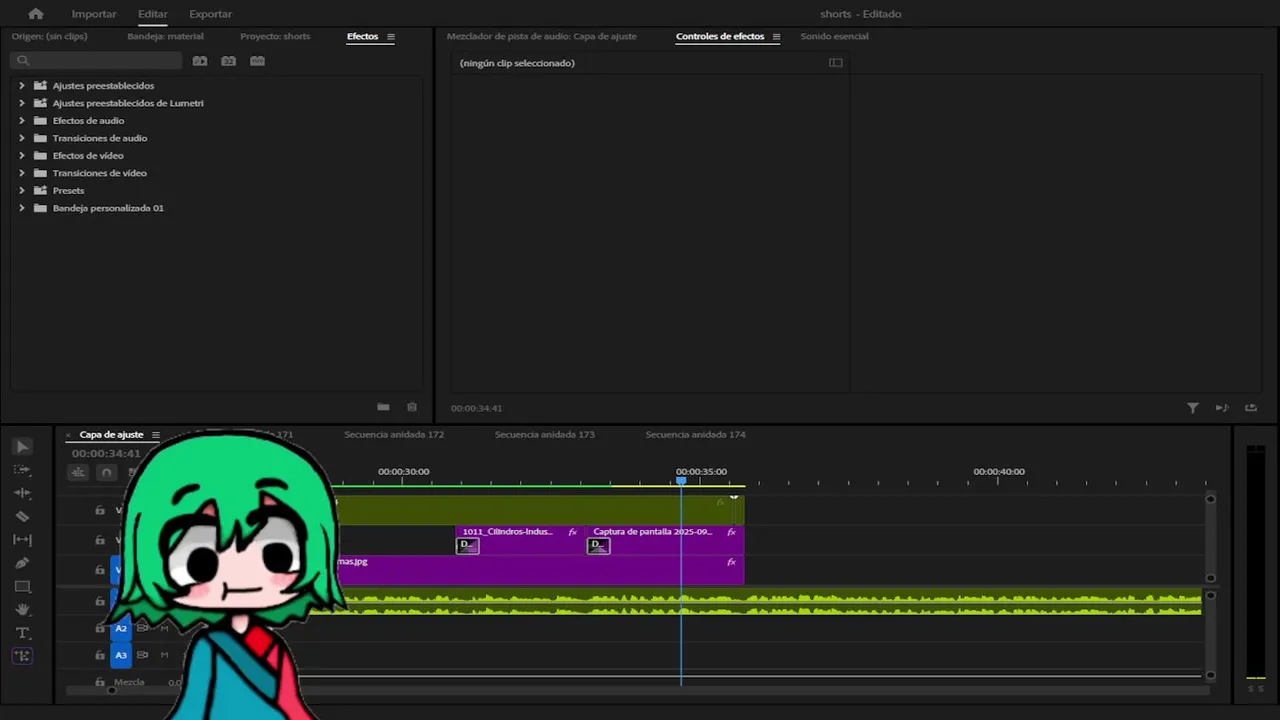This screenshot has width=1280, height=720.
Task: Select the Type tool
Action: 22,633
